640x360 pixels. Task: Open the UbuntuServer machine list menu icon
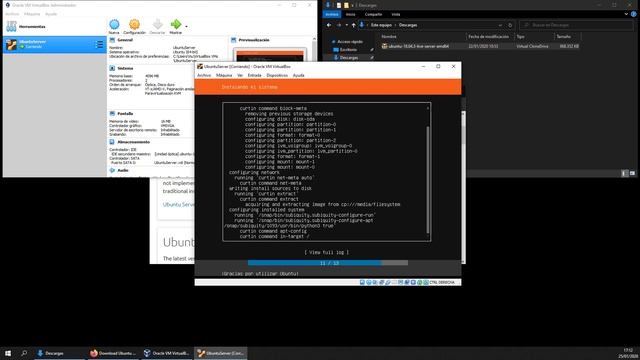[99, 44]
